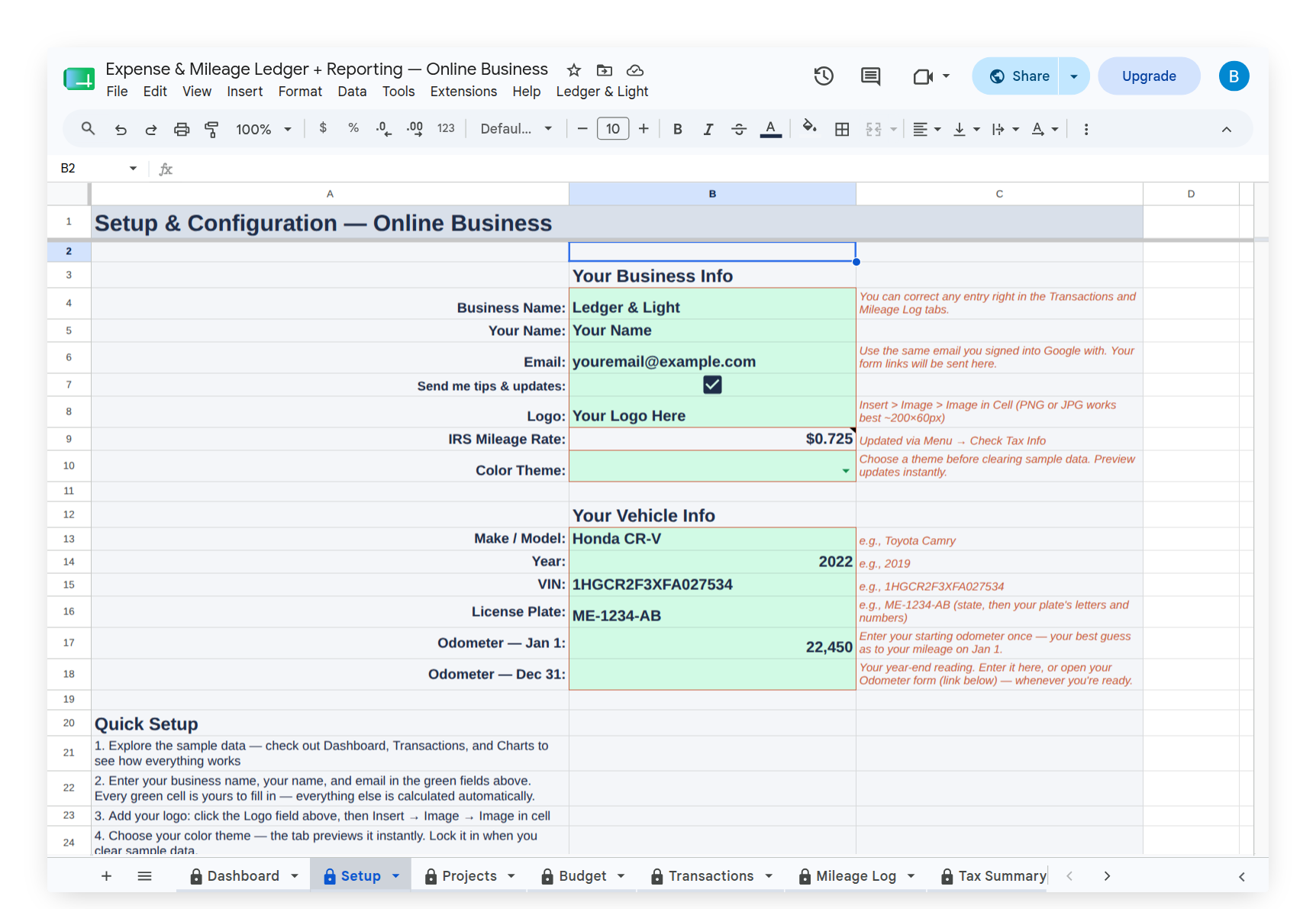Open the Borders icon
The width and height of the screenshot is (1316, 909).
coord(842,129)
